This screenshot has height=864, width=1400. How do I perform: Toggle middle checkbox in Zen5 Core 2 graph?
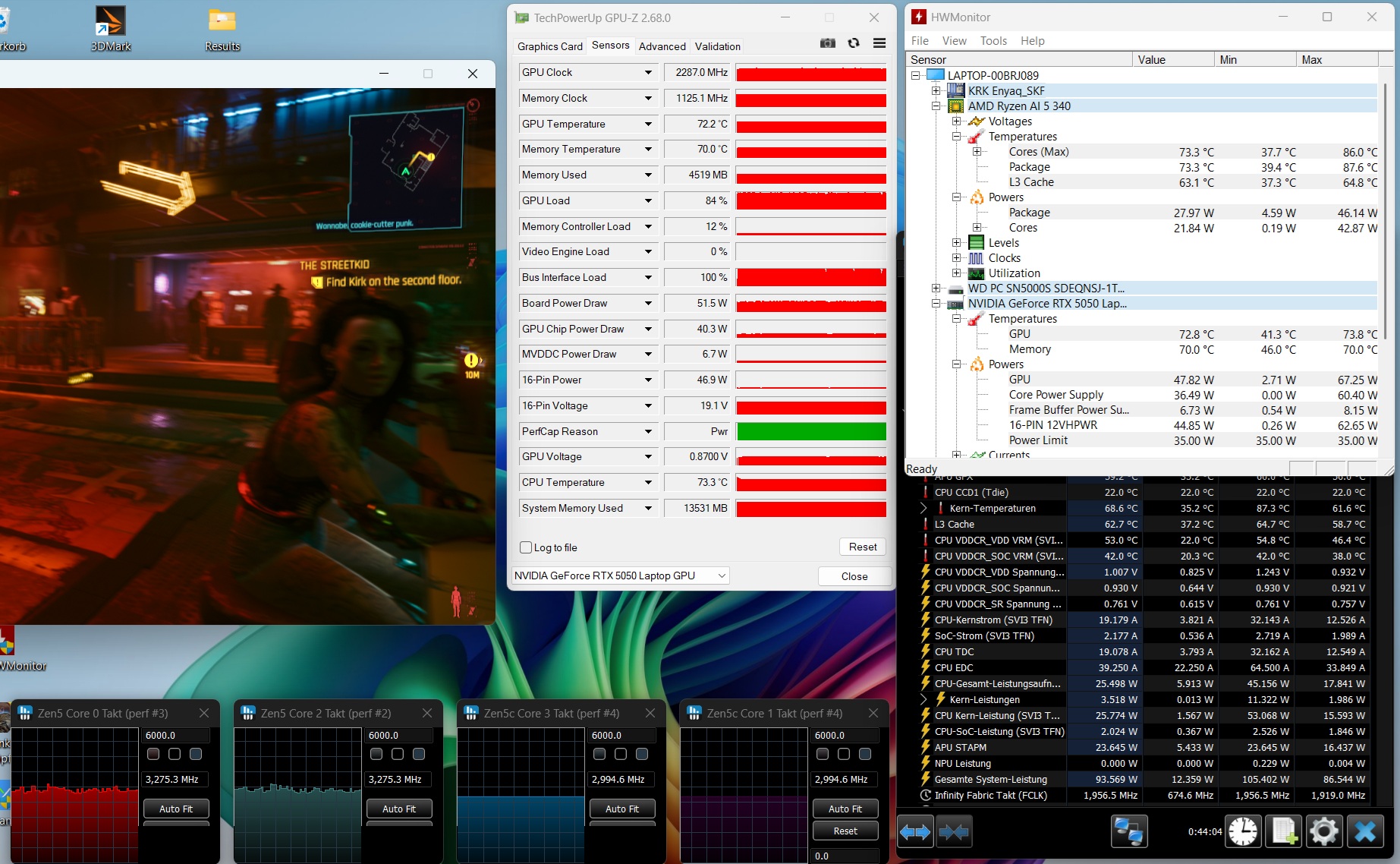tap(398, 754)
